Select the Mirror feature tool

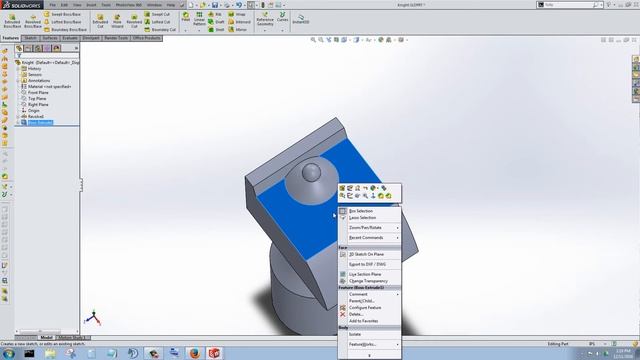(x=238, y=29)
